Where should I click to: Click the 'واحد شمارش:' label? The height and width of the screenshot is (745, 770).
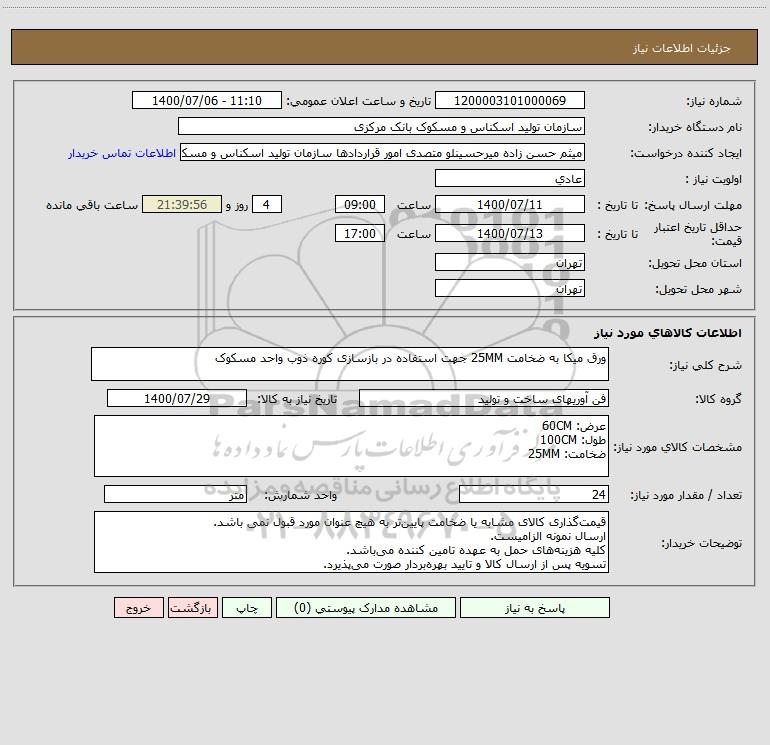click(301, 496)
